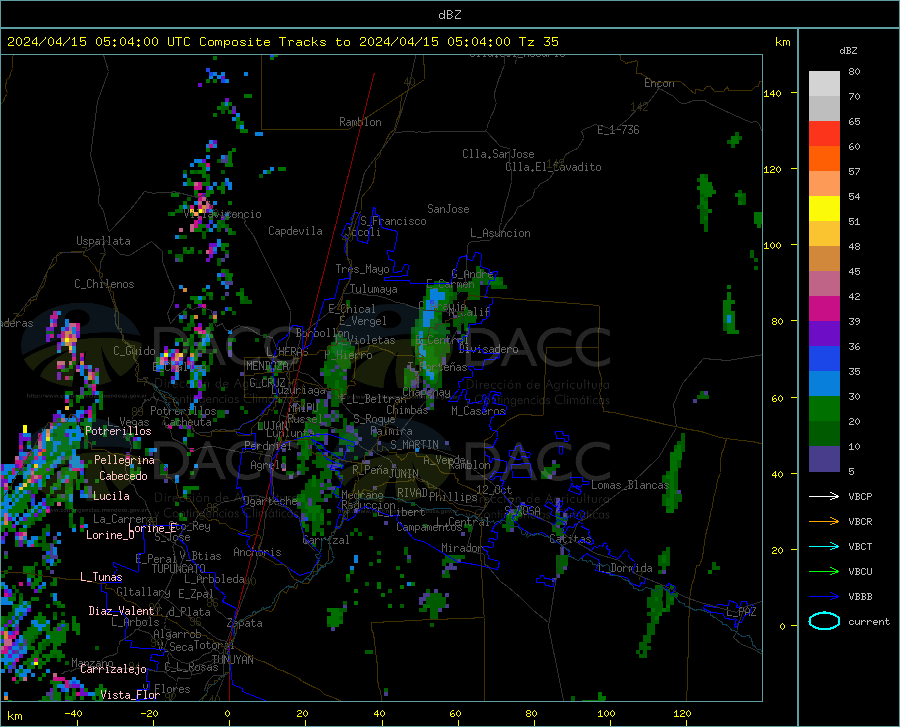This screenshot has width=900, height=727.
Task: Click the Anchoris label
Action: click(x=257, y=552)
